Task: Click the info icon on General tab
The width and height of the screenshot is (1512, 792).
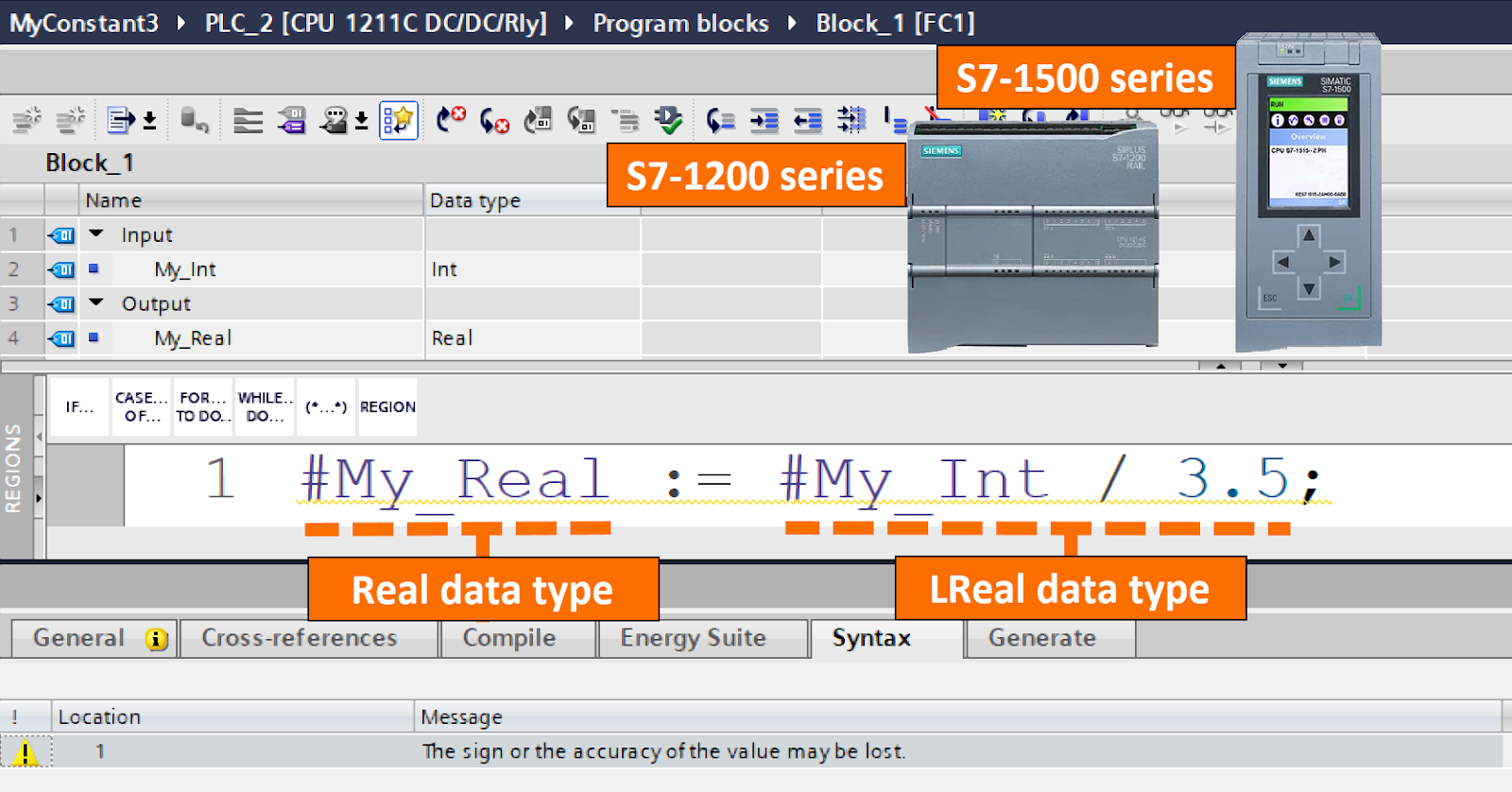Action: tap(157, 640)
